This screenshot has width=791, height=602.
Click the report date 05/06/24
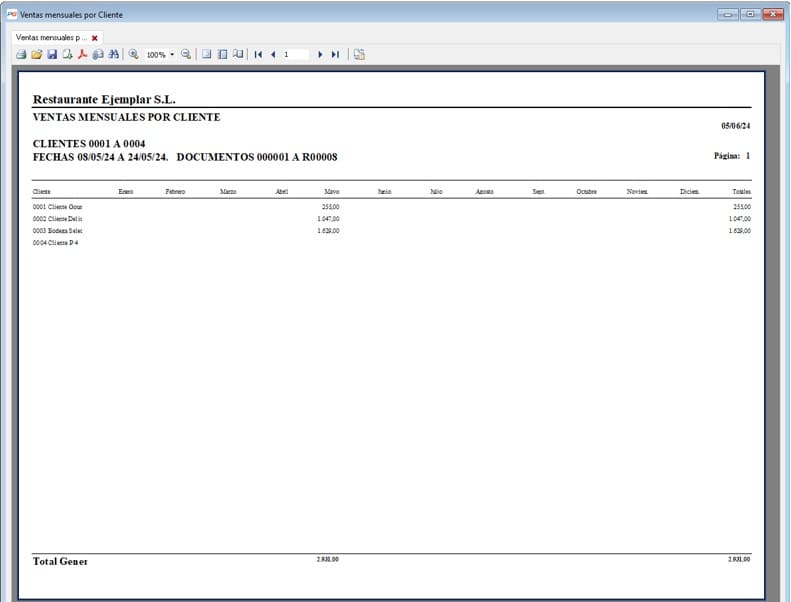tap(736, 126)
